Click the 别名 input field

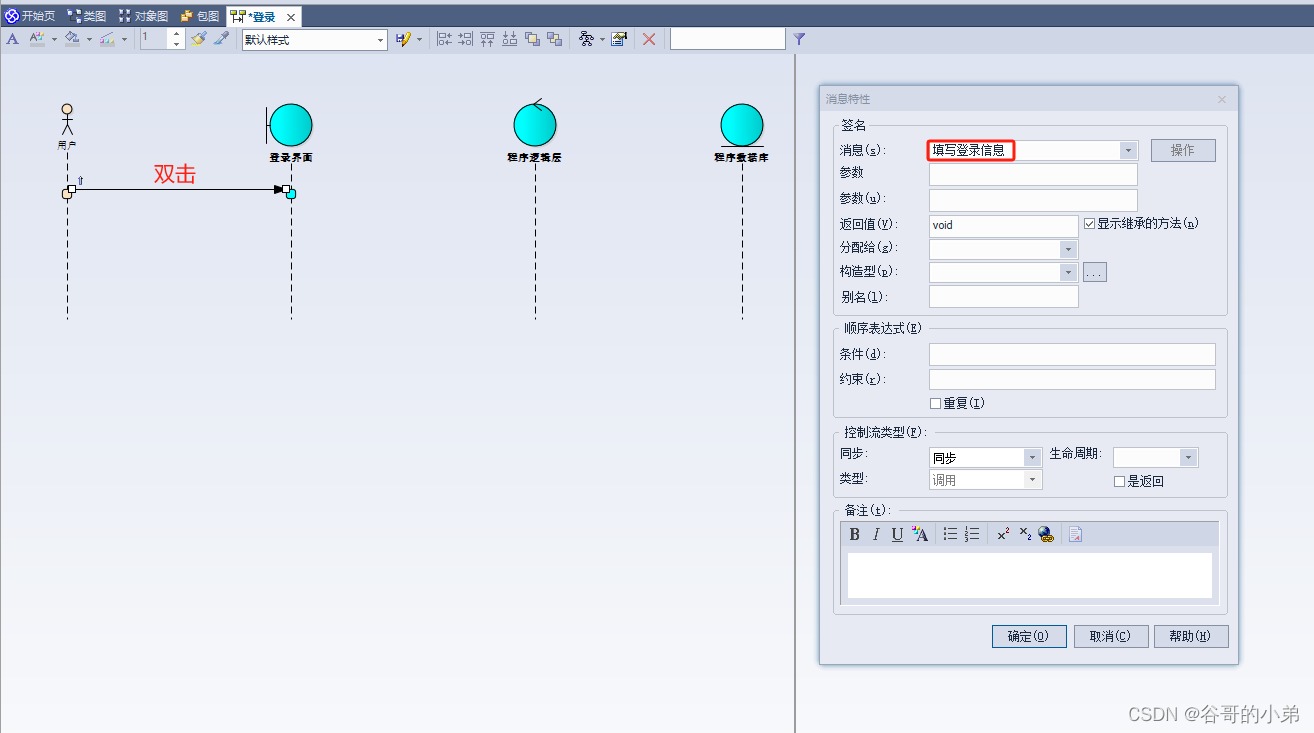point(1004,296)
